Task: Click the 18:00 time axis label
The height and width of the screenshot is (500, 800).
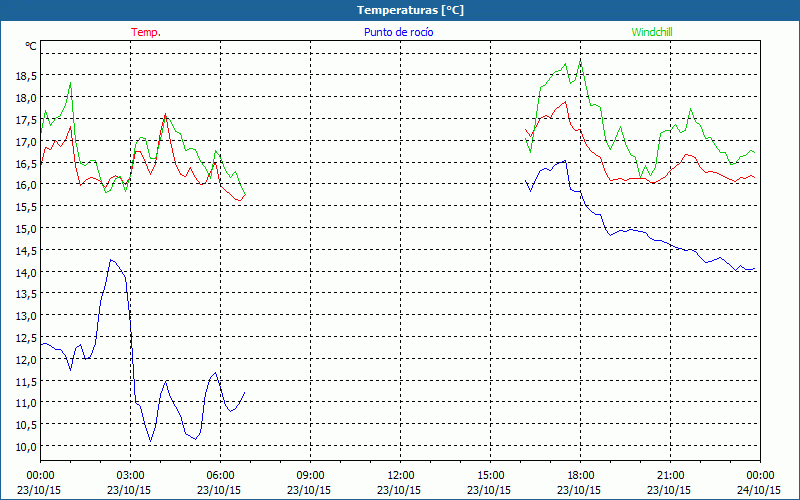Action: coord(581,476)
